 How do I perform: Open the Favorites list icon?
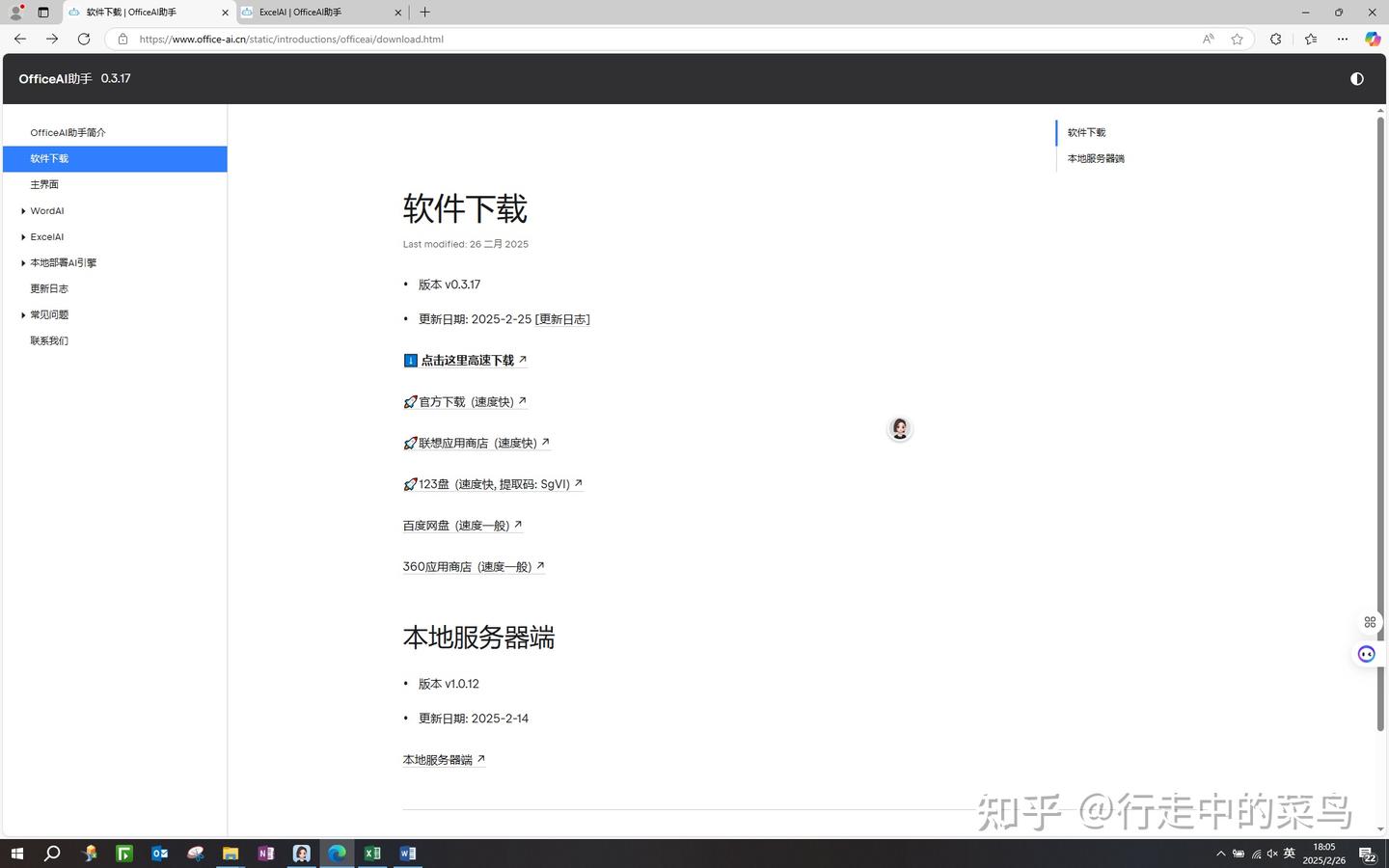(x=1310, y=39)
